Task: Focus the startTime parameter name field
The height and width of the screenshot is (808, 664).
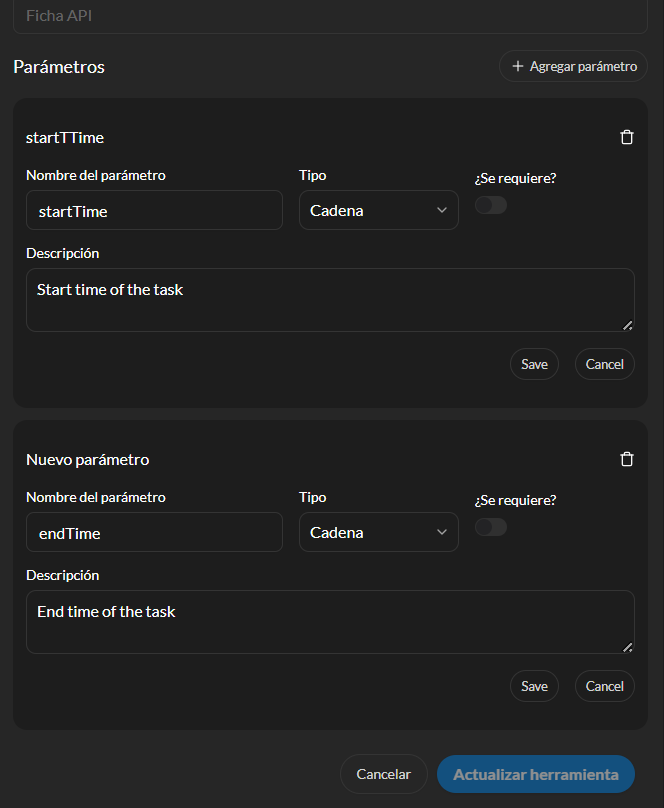Action: point(155,210)
